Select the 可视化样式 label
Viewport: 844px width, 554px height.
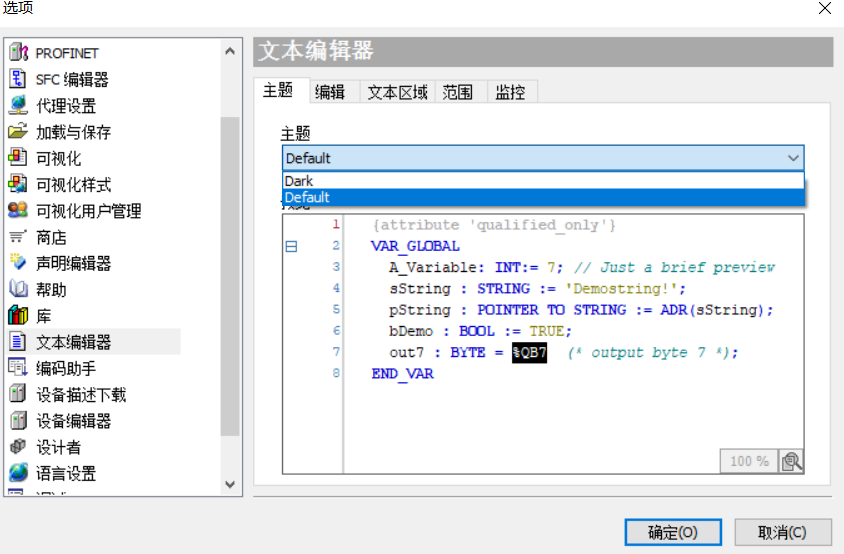tap(74, 185)
